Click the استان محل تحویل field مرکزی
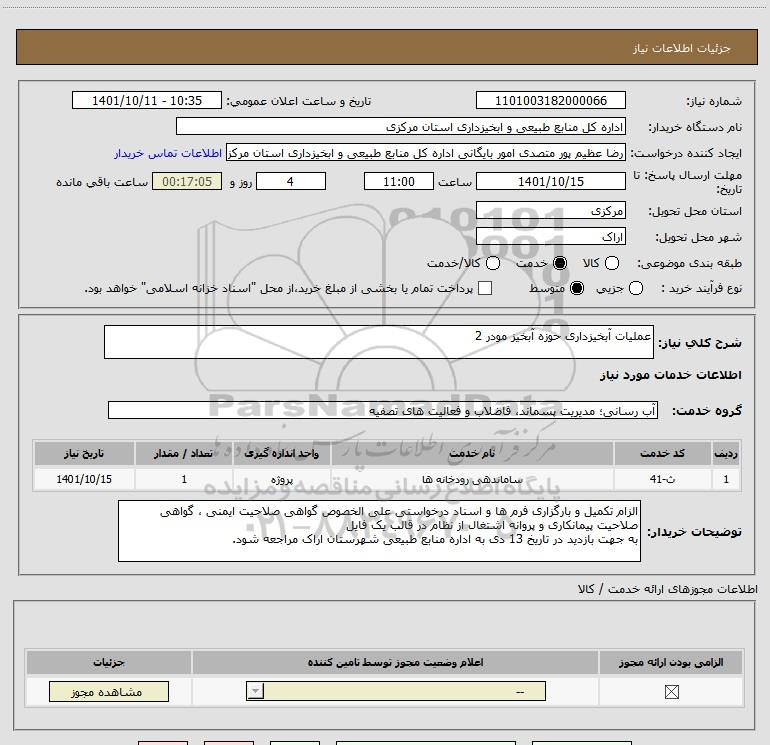 (x=550, y=210)
